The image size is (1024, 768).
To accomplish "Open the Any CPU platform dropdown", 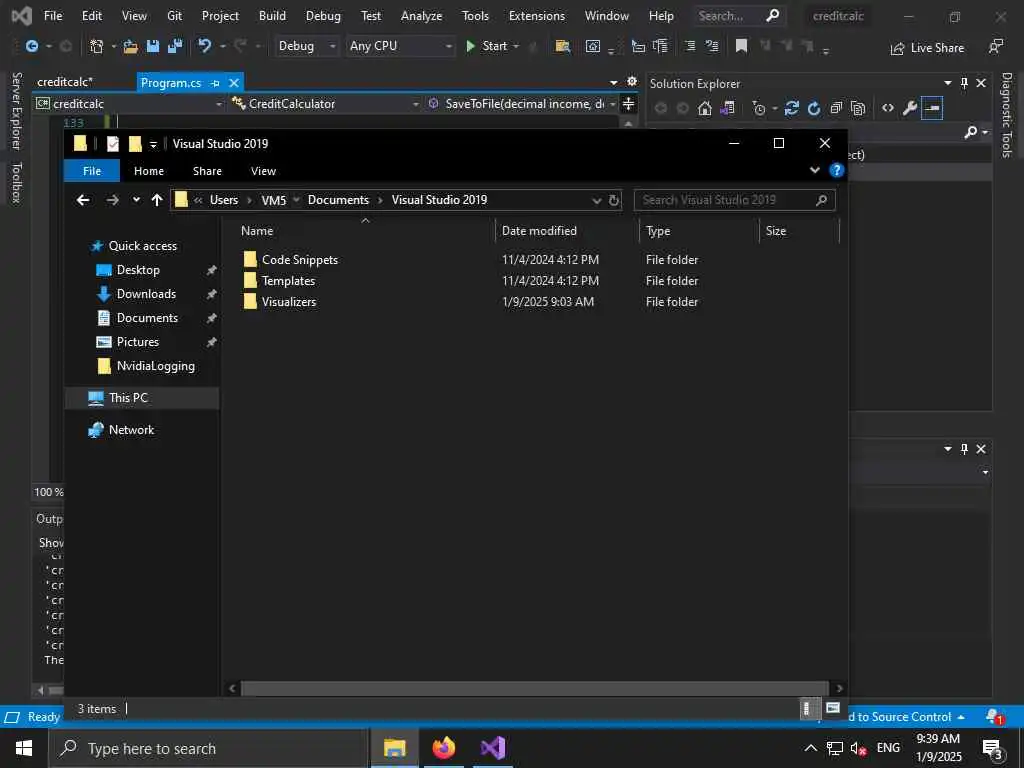I will [400, 46].
